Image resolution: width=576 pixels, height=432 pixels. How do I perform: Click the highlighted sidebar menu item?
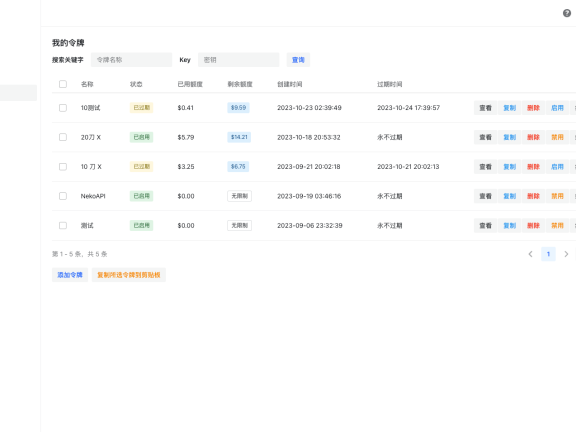point(18,93)
